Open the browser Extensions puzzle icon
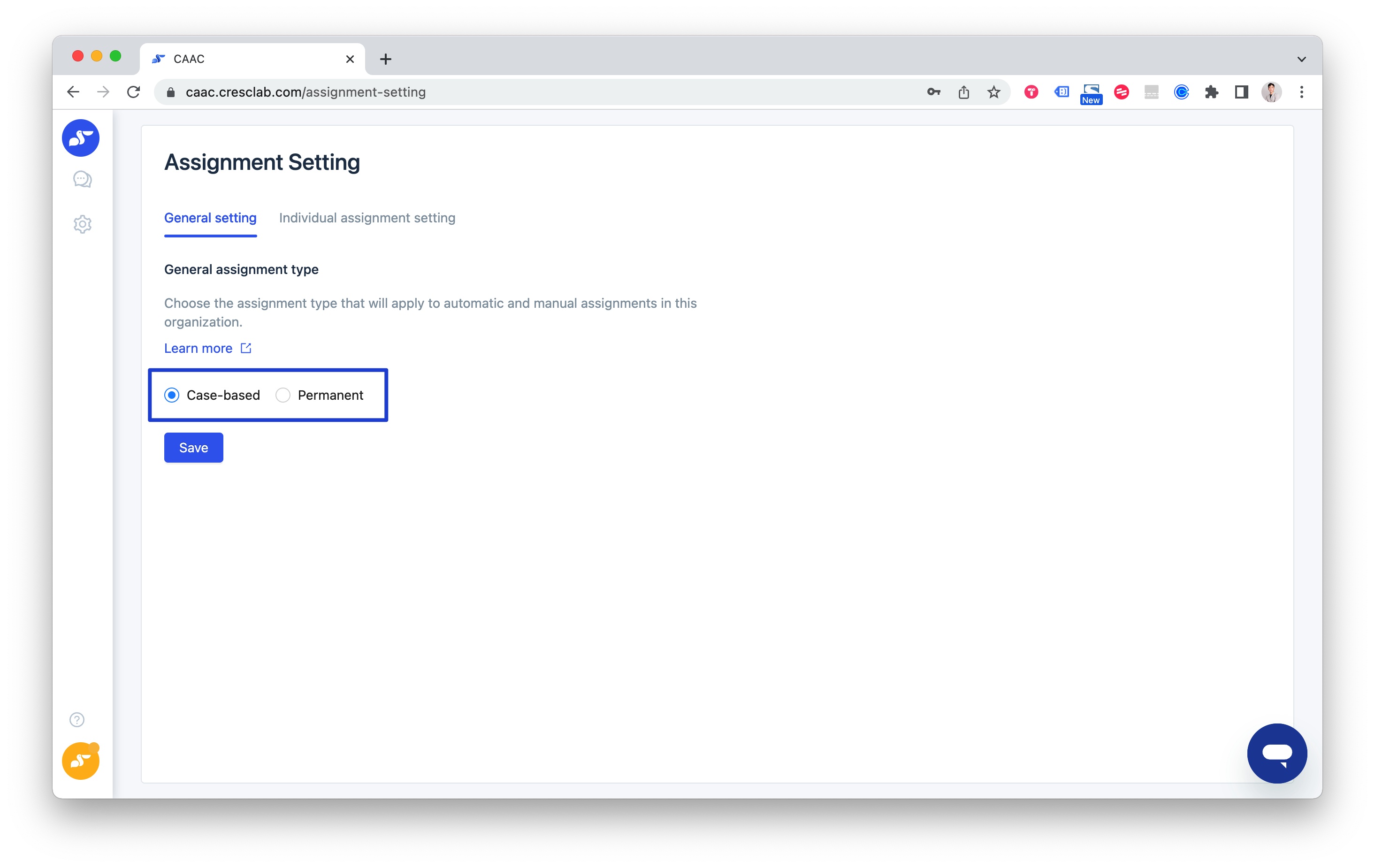Image resolution: width=1375 pixels, height=868 pixels. pos(1211,92)
